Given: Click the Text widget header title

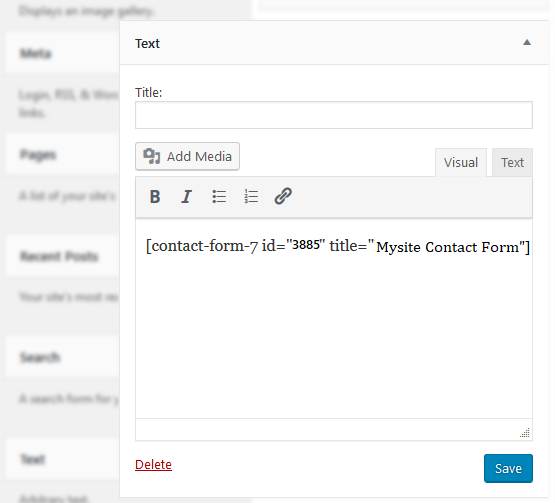Looking at the screenshot, I should [x=147, y=44].
